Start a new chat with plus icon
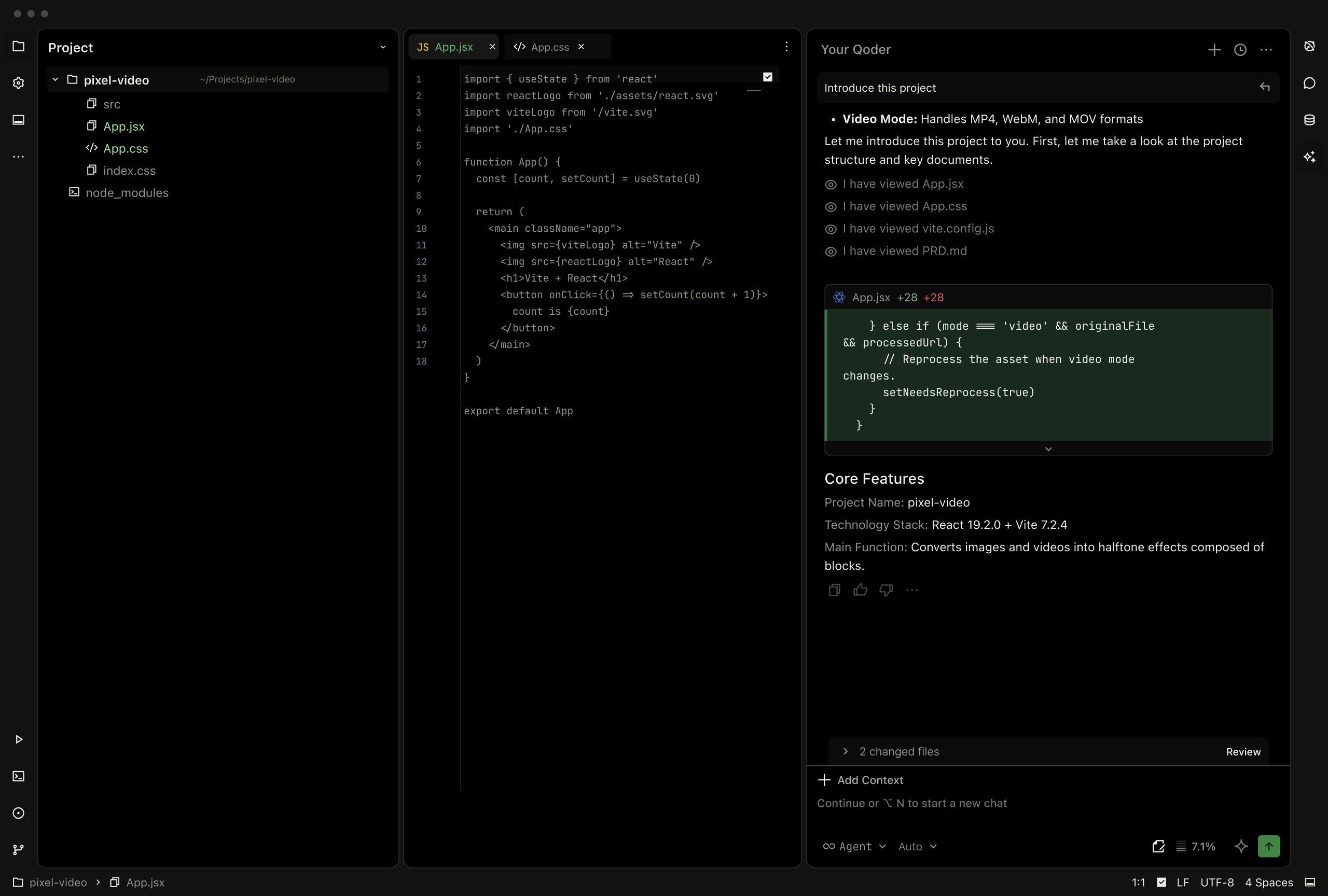Image resolution: width=1328 pixels, height=896 pixels. point(1214,50)
